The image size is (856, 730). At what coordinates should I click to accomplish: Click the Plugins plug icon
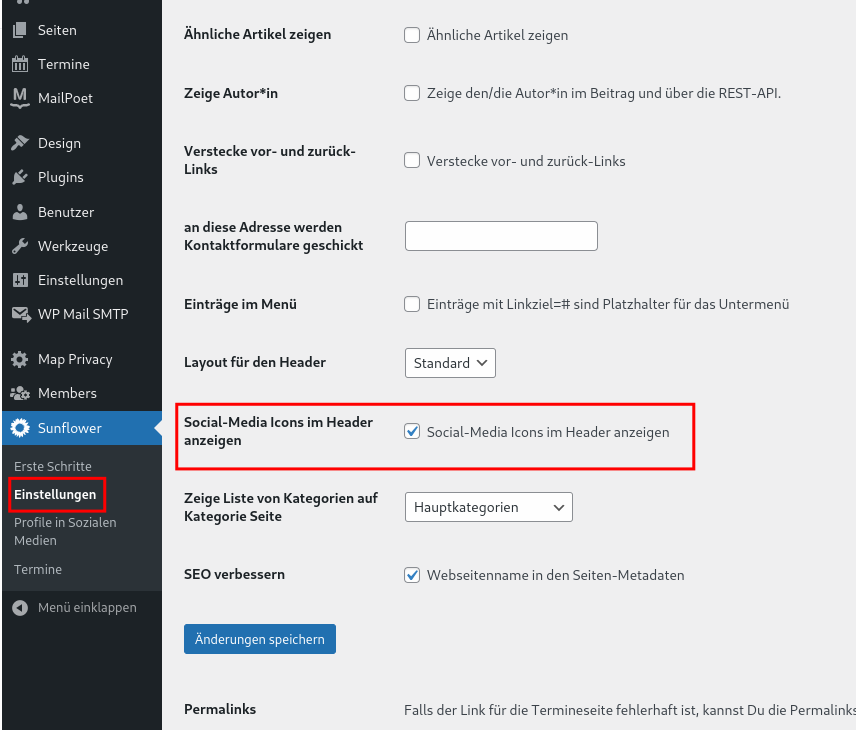(20, 177)
